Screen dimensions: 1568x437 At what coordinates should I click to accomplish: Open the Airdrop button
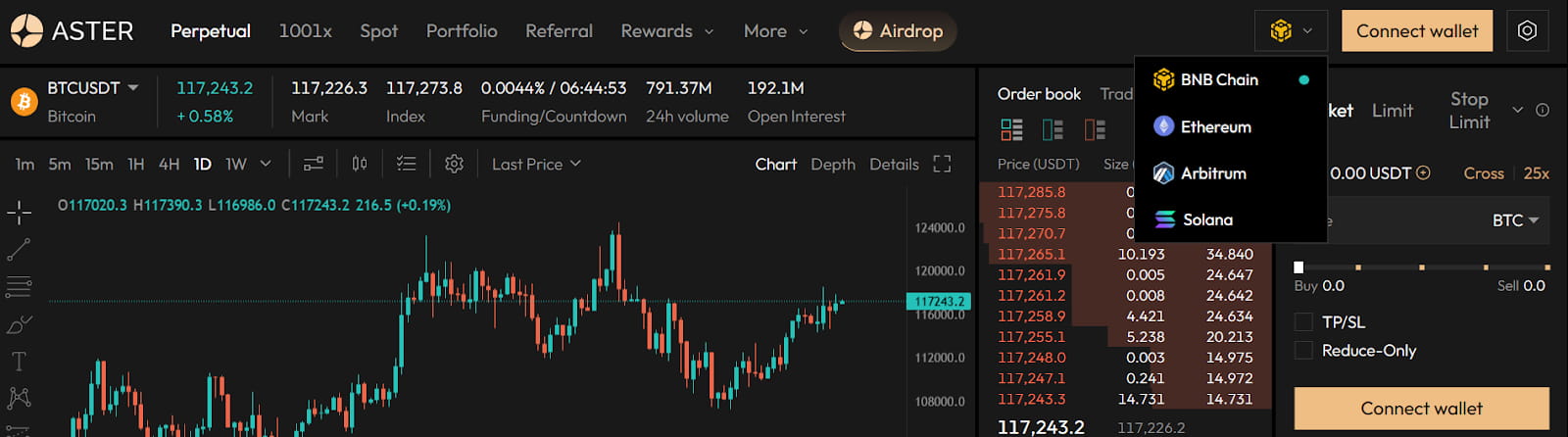coord(898,31)
